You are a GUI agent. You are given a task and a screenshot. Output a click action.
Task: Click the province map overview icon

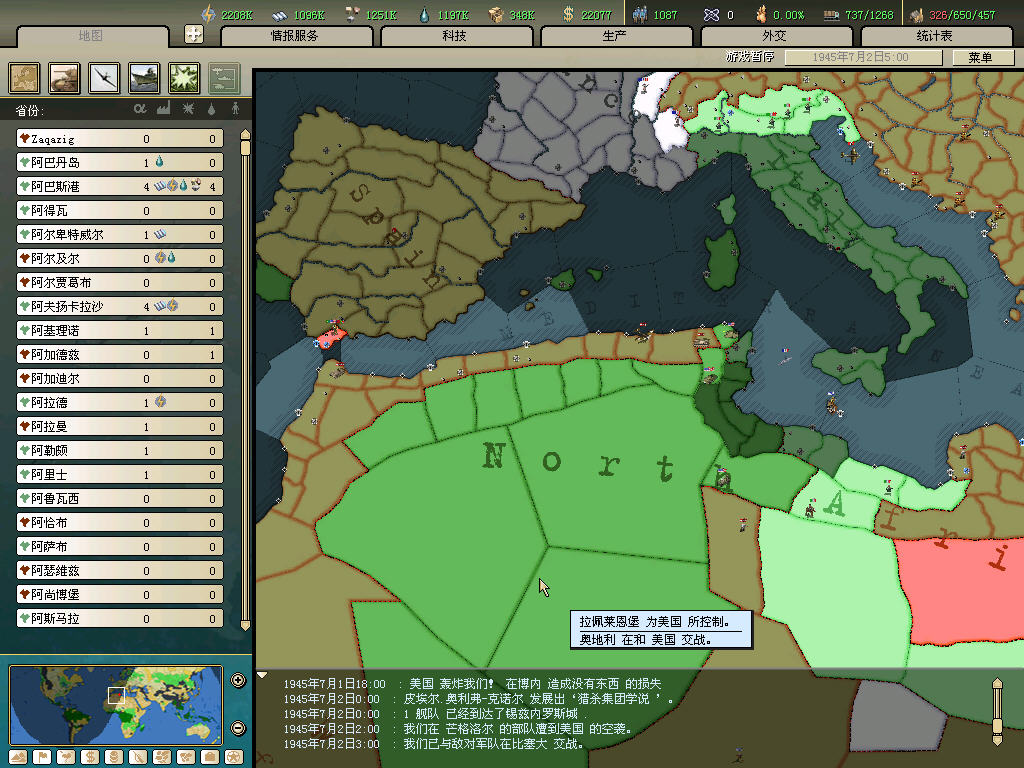coord(25,78)
